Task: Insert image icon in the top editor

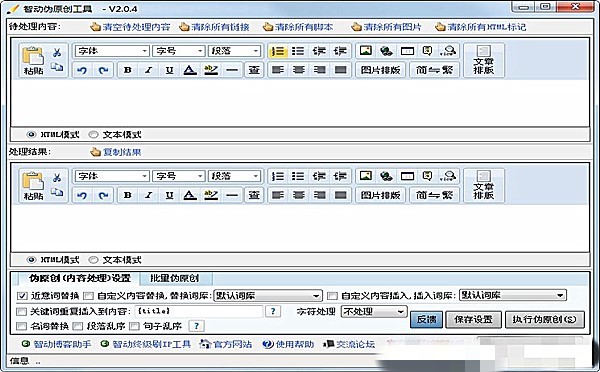Action: (366, 51)
